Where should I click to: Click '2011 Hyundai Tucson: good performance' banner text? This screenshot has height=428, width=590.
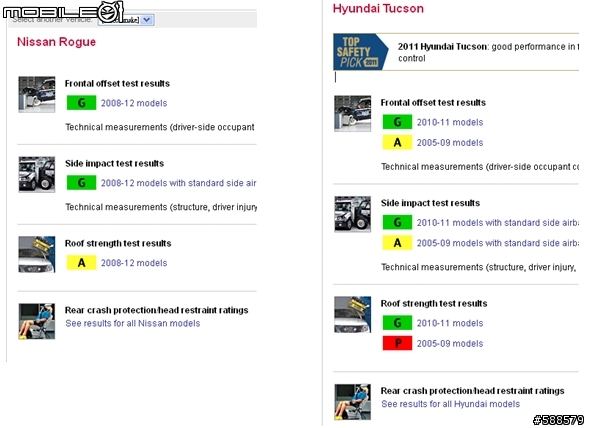tap(488, 52)
